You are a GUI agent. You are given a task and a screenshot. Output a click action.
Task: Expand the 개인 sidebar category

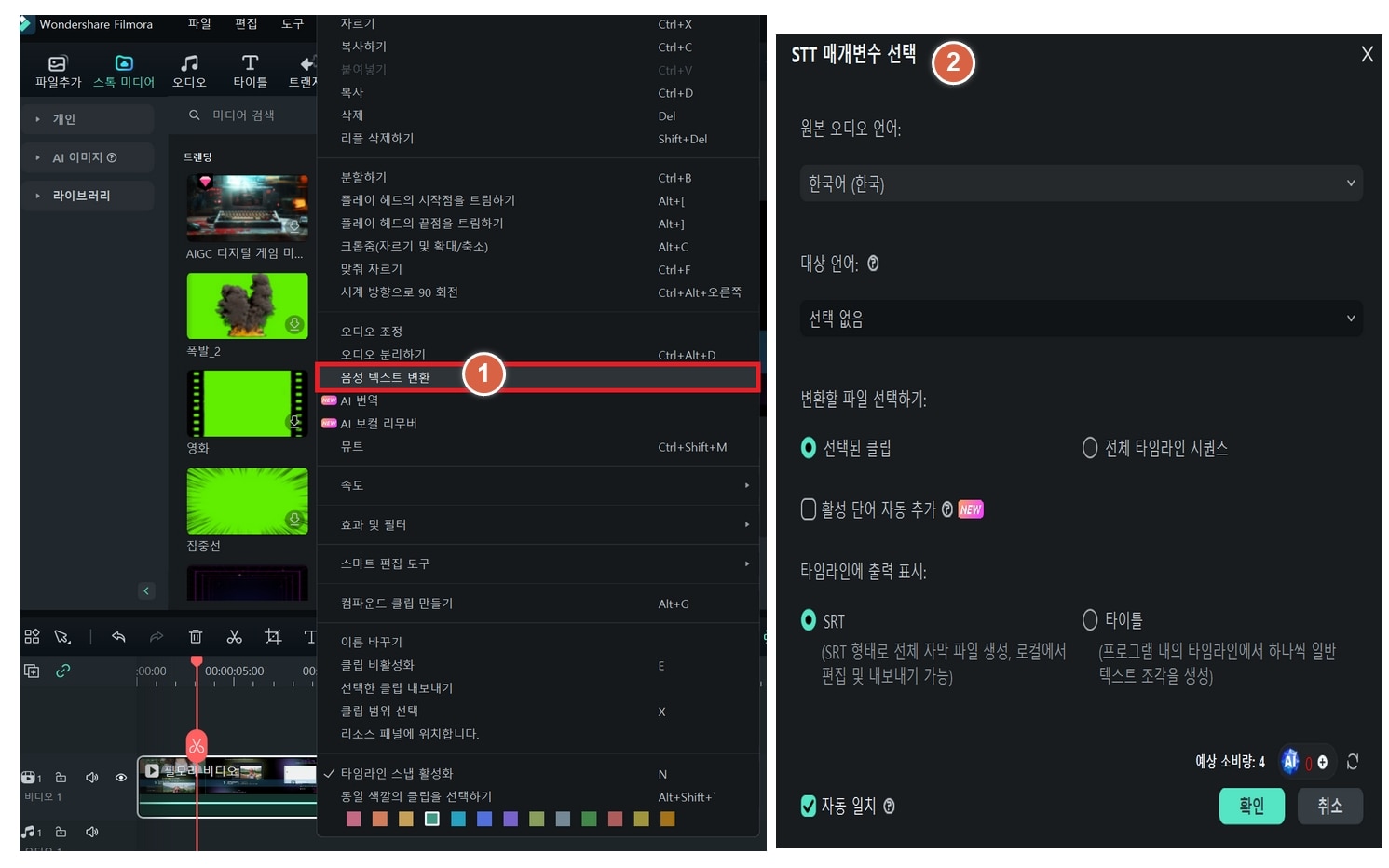pyautogui.click(x=89, y=119)
